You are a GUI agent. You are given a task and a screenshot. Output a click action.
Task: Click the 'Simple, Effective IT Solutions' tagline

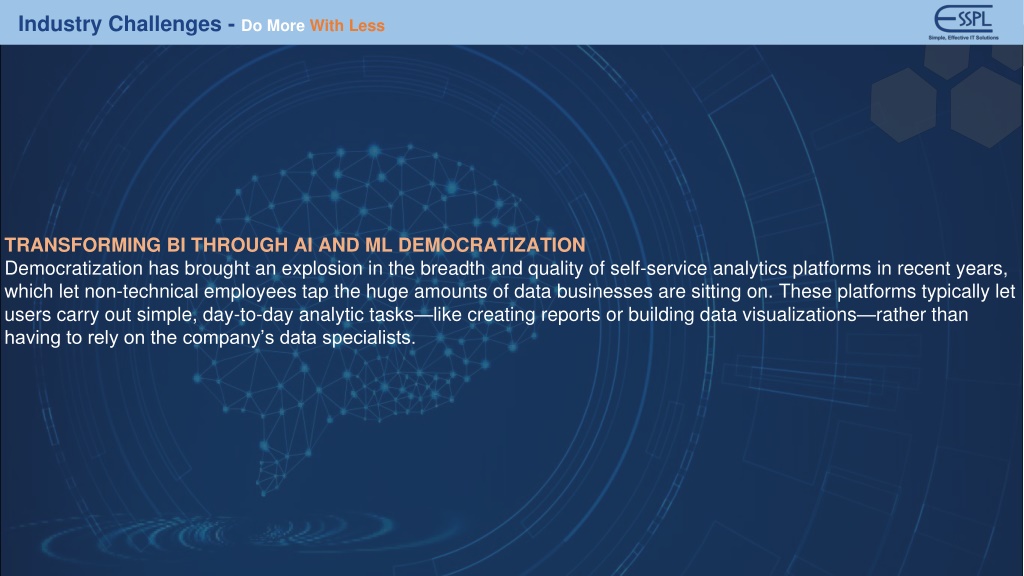tap(963, 38)
